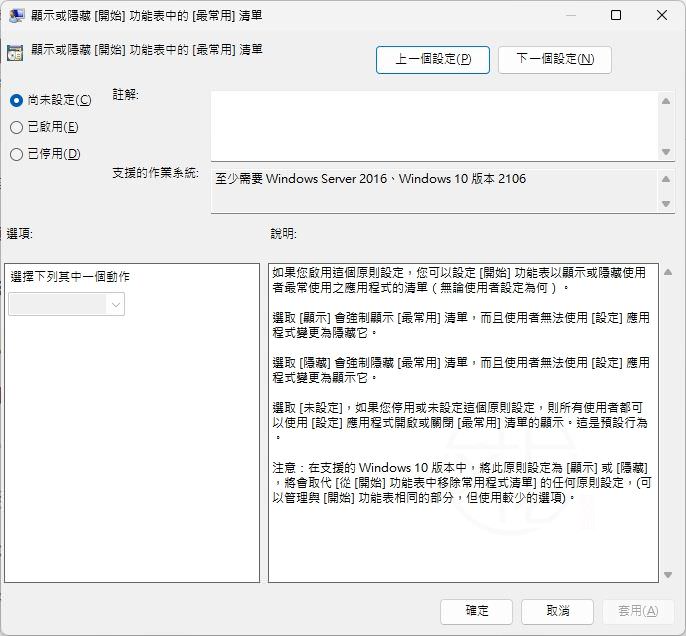The height and width of the screenshot is (636, 686).
Task: Minimize the dialog window
Action: click(570, 16)
